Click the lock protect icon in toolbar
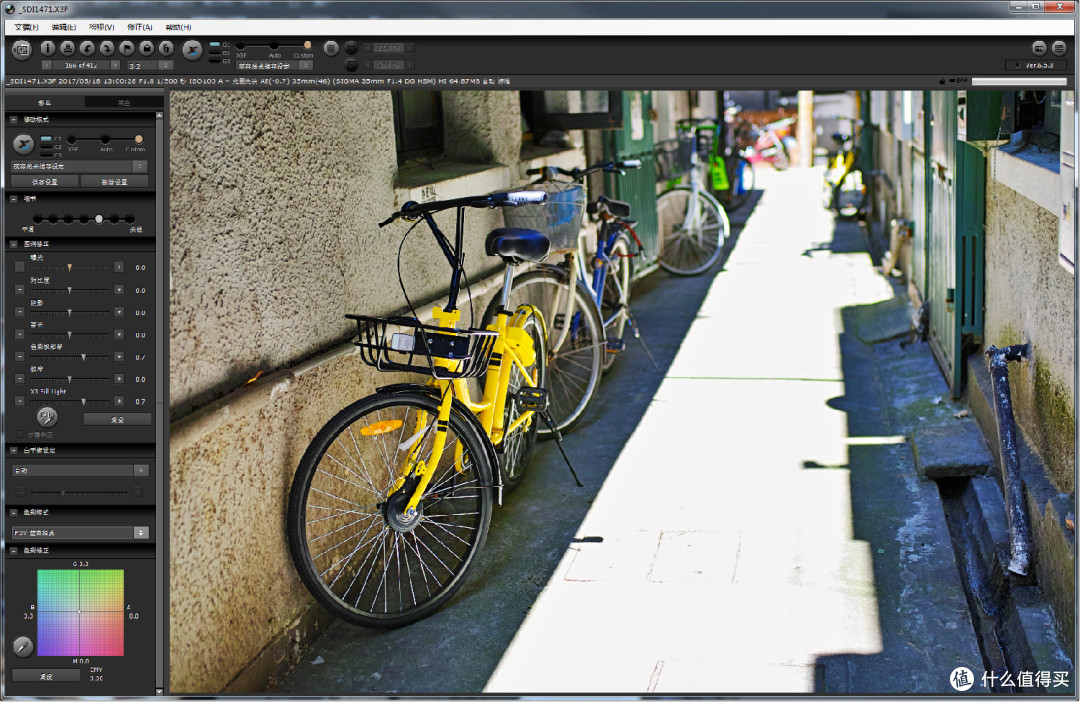1080x702 pixels. click(x=147, y=48)
